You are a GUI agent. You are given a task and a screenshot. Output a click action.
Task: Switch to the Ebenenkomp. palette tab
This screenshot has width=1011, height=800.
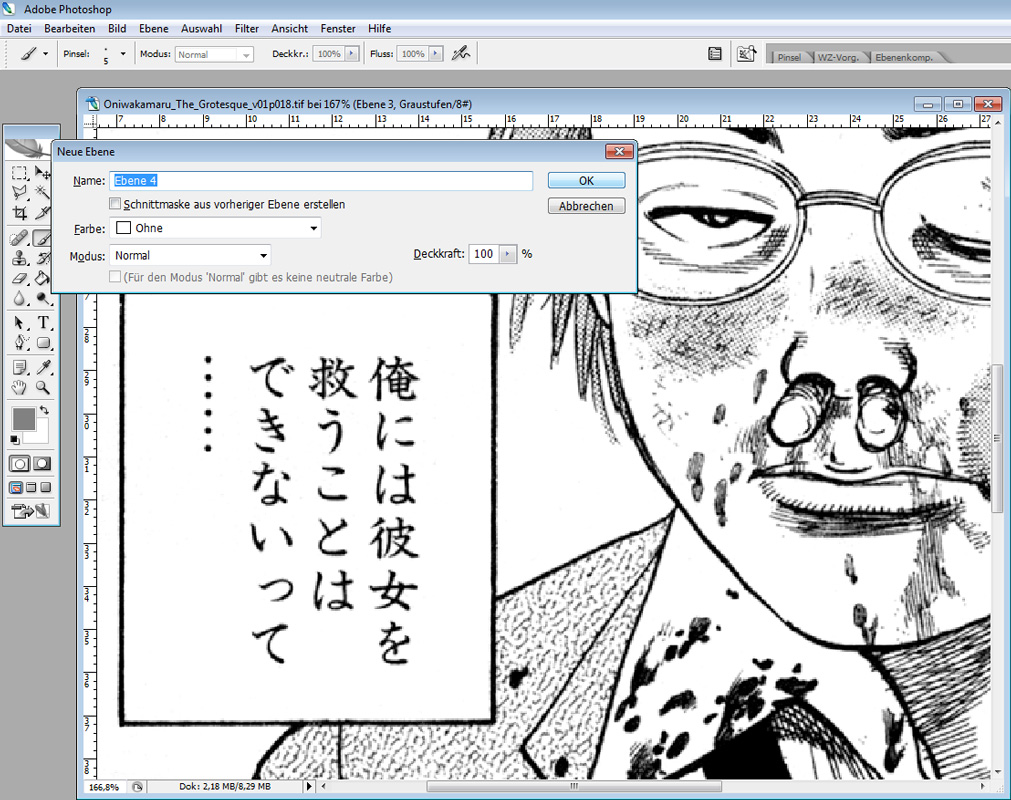(904, 57)
